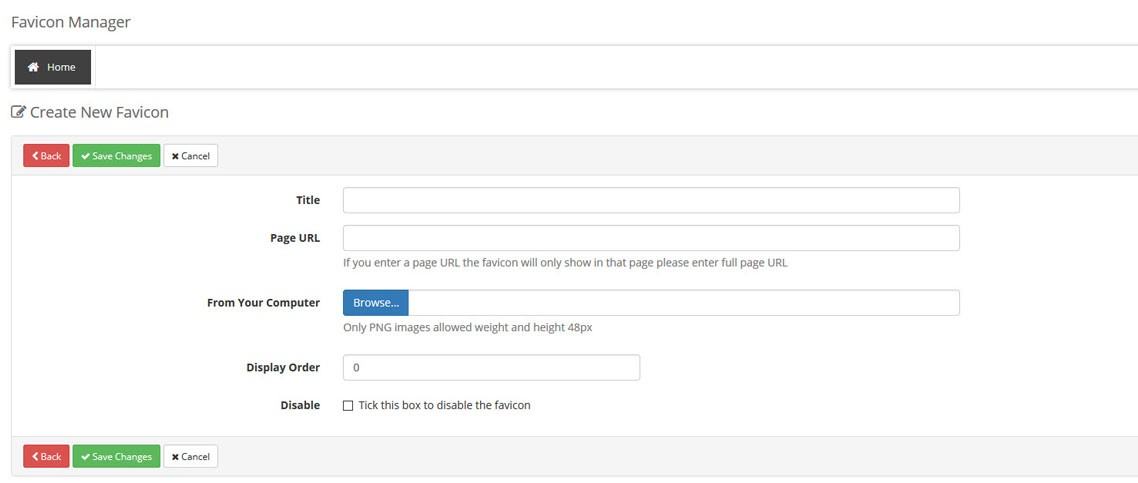Click the 'From Your Computer' field label
This screenshot has height=483, width=1138.
(x=263, y=303)
